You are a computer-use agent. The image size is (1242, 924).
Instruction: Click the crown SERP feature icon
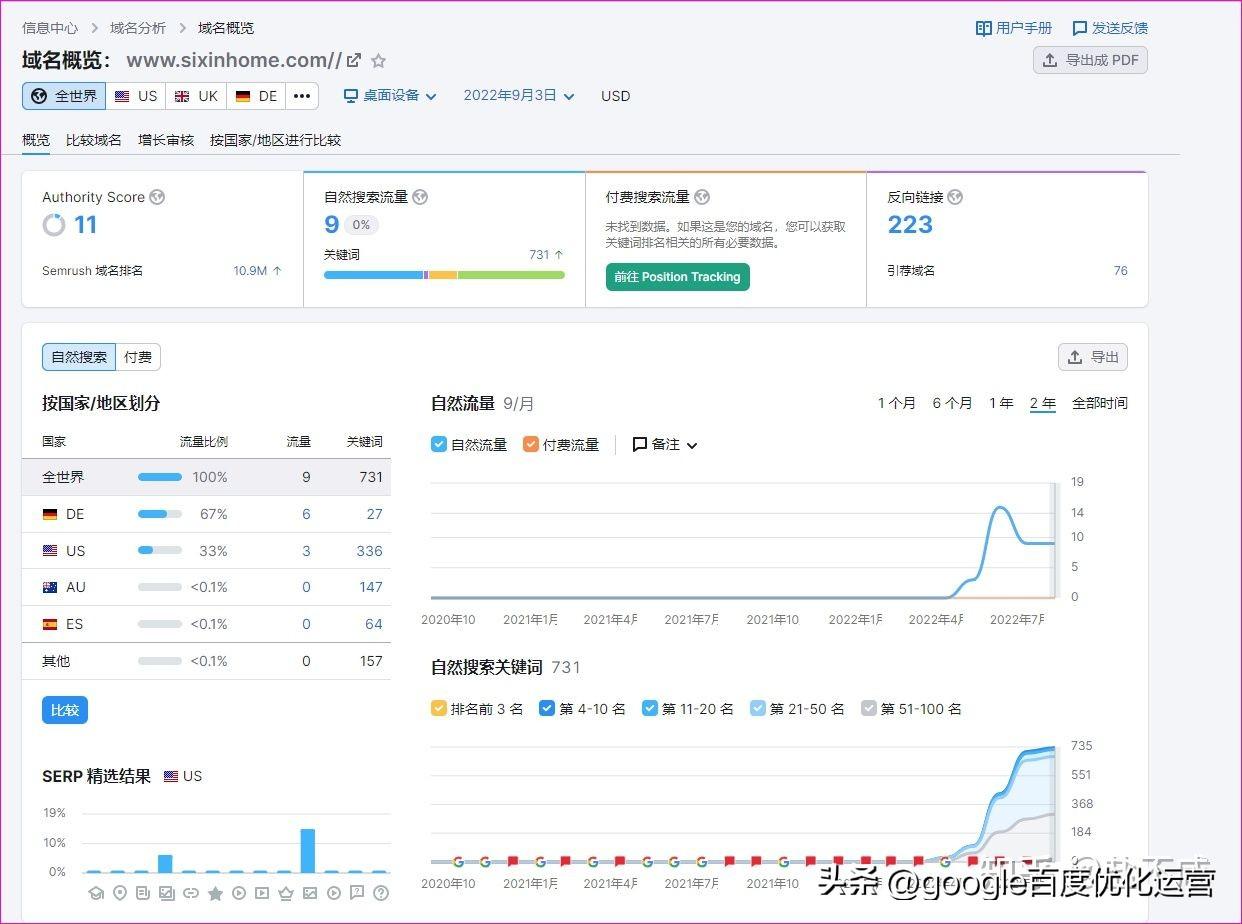tap(286, 893)
